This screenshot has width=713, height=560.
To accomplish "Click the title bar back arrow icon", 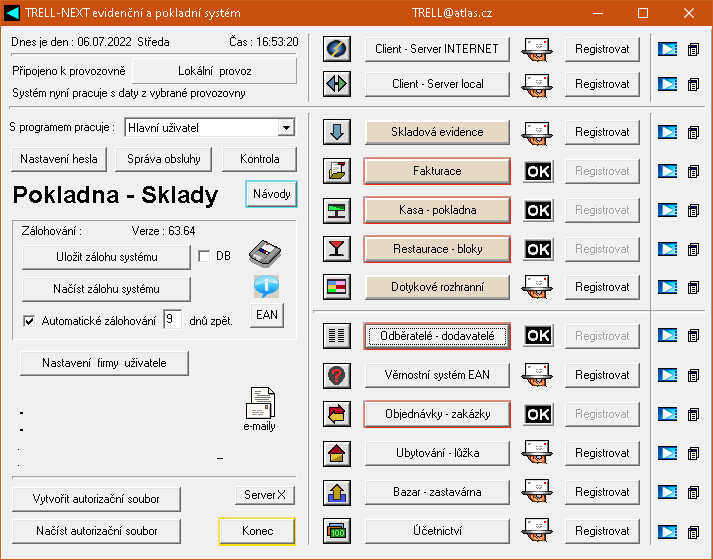I will [12, 13].
